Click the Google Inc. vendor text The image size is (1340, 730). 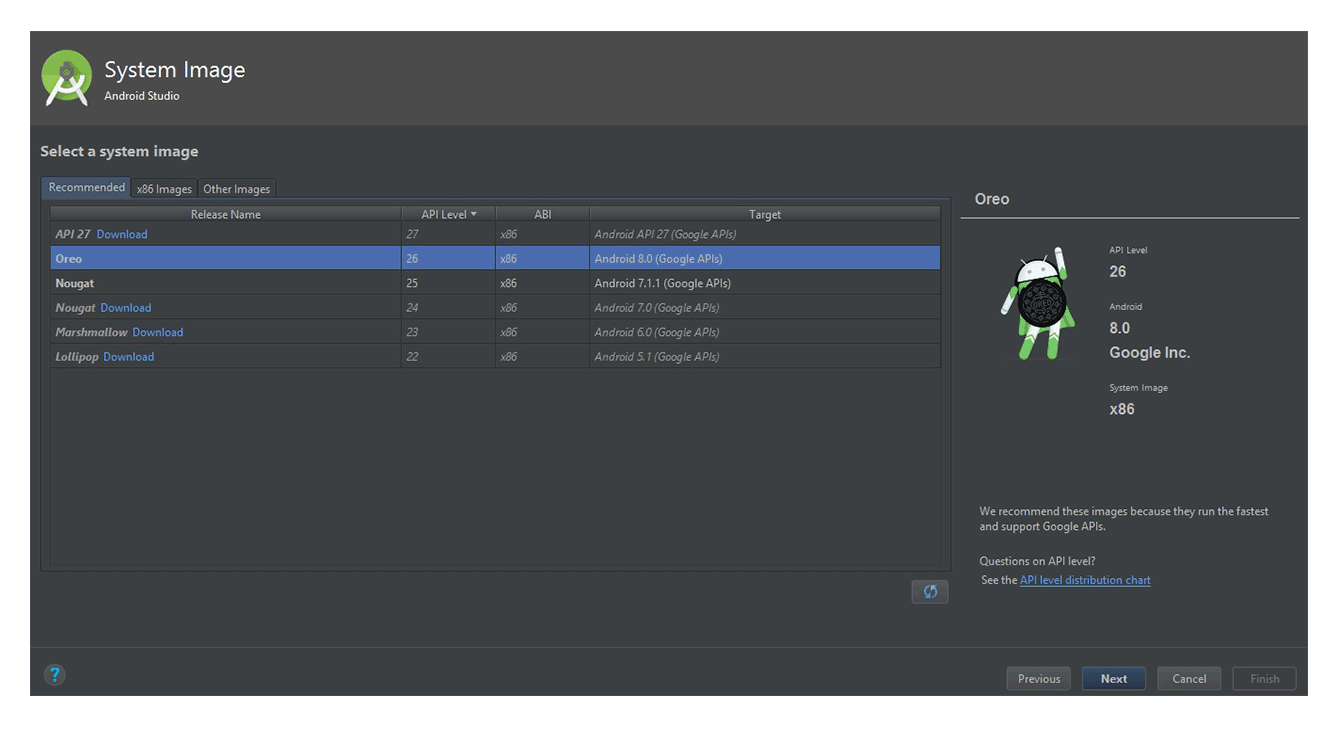[x=1150, y=353]
